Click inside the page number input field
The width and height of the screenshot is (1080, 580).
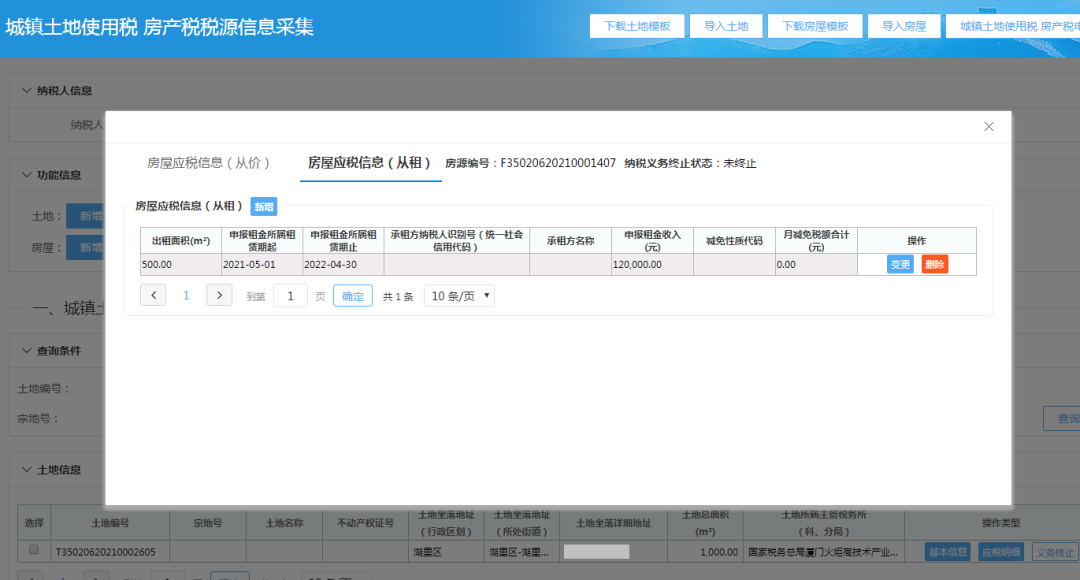tap(290, 295)
